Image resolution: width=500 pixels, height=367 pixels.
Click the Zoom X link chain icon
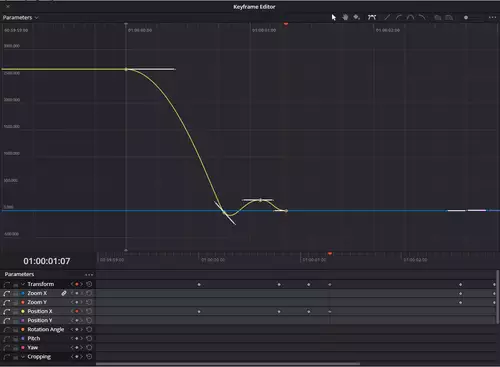point(64,293)
